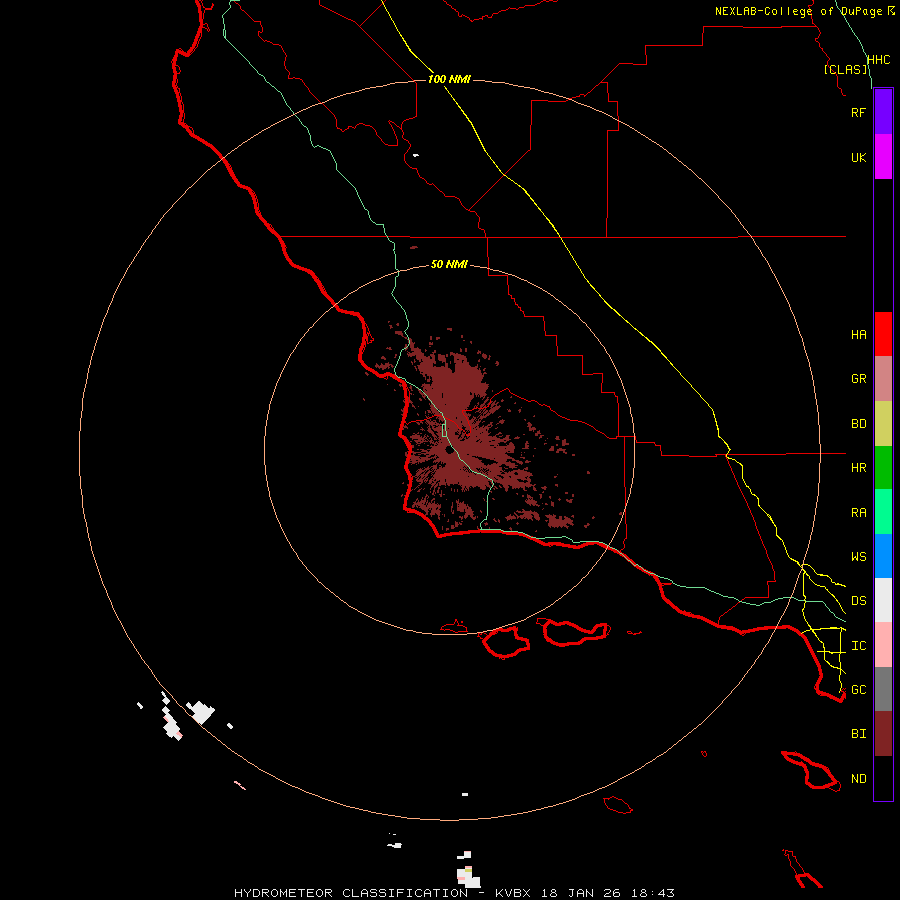The width and height of the screenshot is (900, 900).
Task: Click the UK legend label text
Action: (859, 157)
